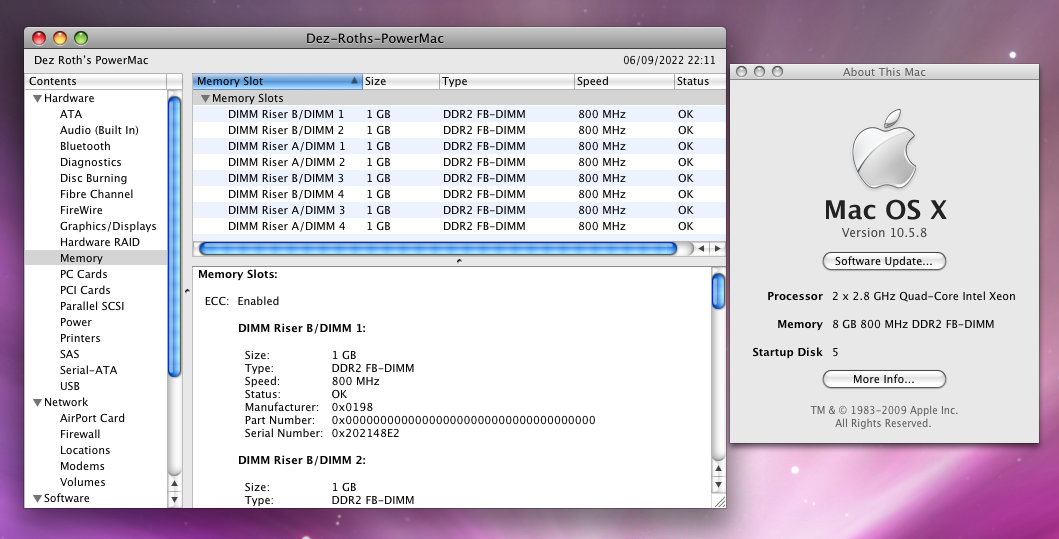Select PCI Cards entry
The height and width of the screenshot is (539, 1059).
pos(85,290)
